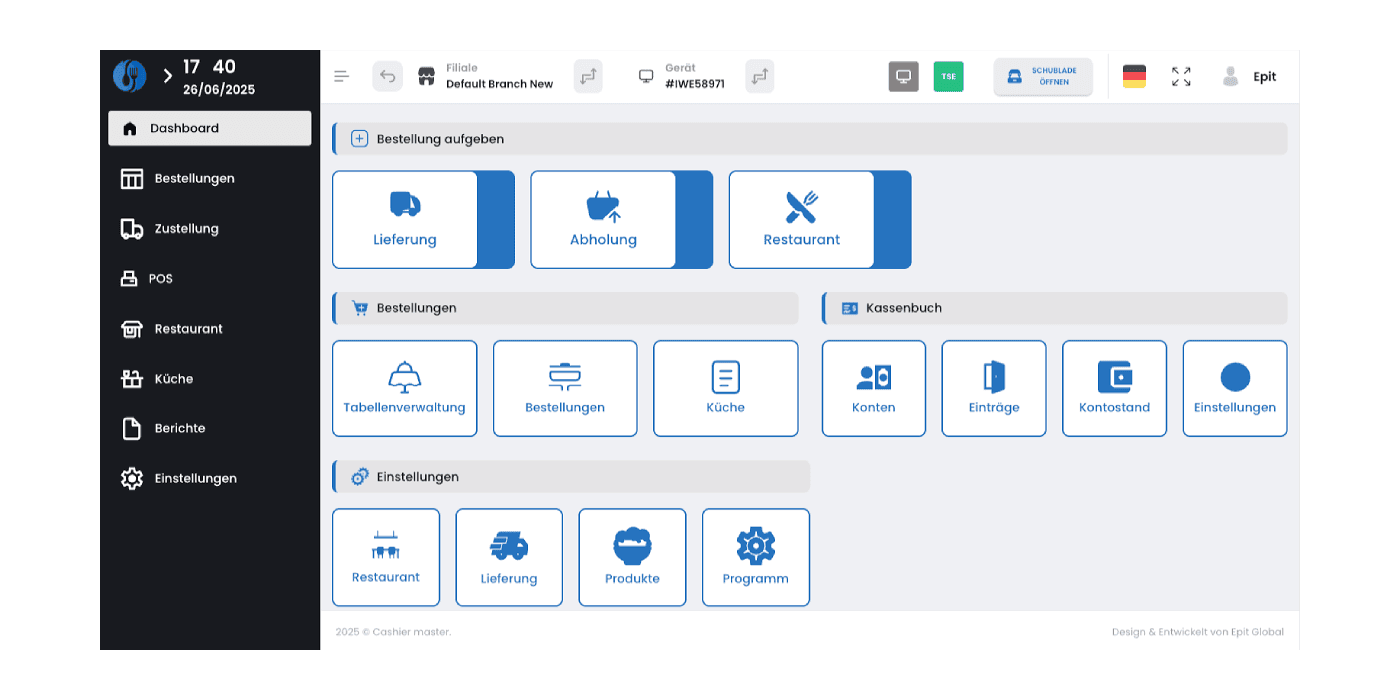Open the Lieferung order tile
The height and width of the screenshot is (700, 1400).
[x=405, y=220]
